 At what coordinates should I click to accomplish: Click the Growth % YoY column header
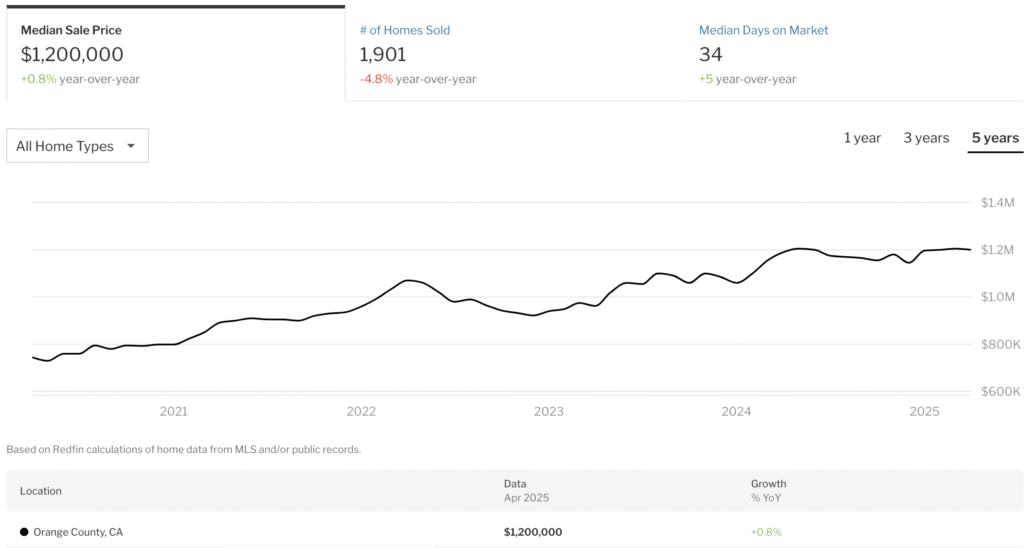click(x=768, y=490)
